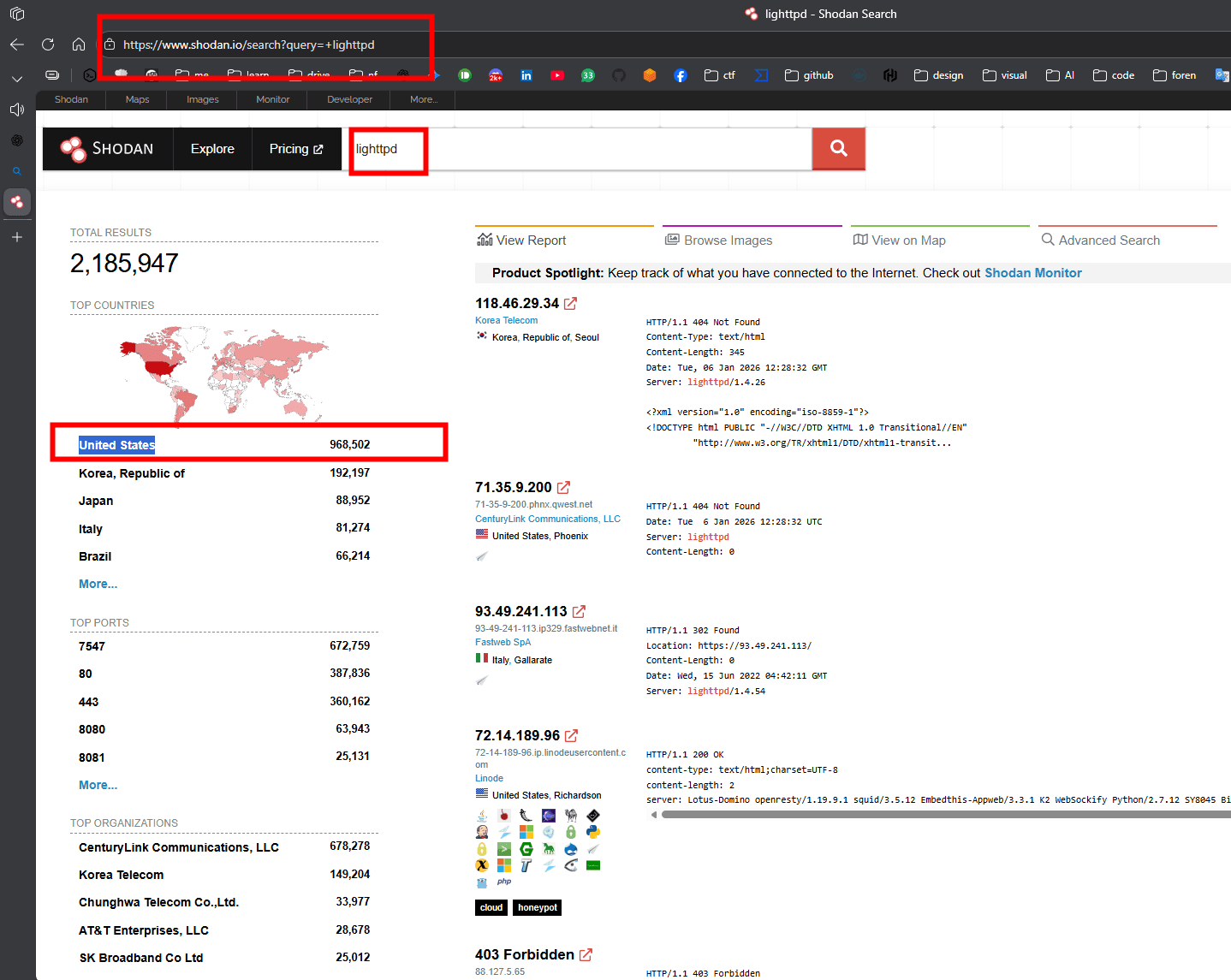Open external link icon beside 71.35.9.200
The width and height of the screenshot is (1231, 980).
click(x=563, y=488)
